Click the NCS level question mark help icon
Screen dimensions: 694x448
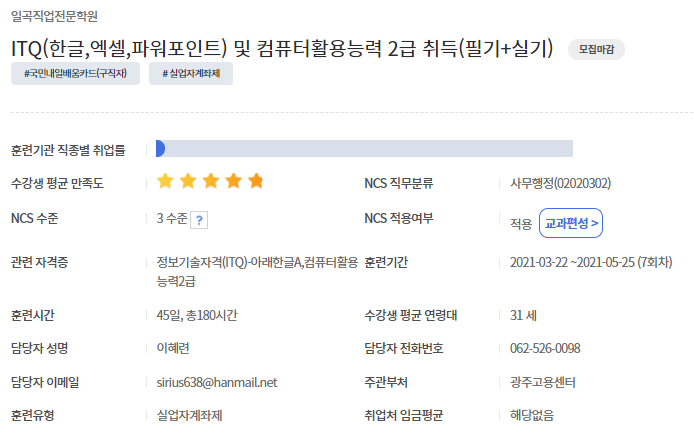coord(199,220)
